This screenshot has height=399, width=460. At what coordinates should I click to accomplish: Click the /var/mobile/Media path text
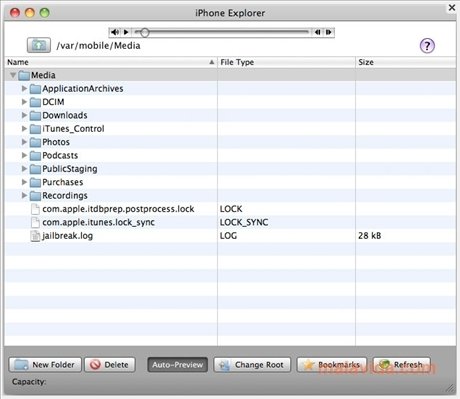click(x=98, y=46)
